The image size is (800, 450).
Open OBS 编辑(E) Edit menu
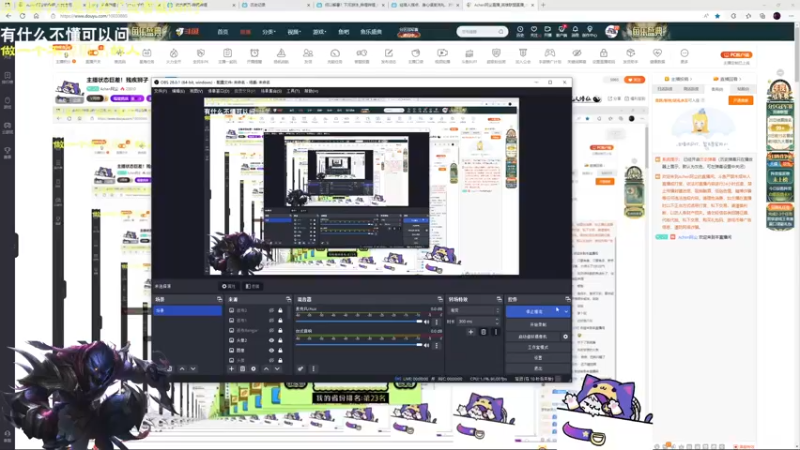pyautogui.click(x=178, y=91)
